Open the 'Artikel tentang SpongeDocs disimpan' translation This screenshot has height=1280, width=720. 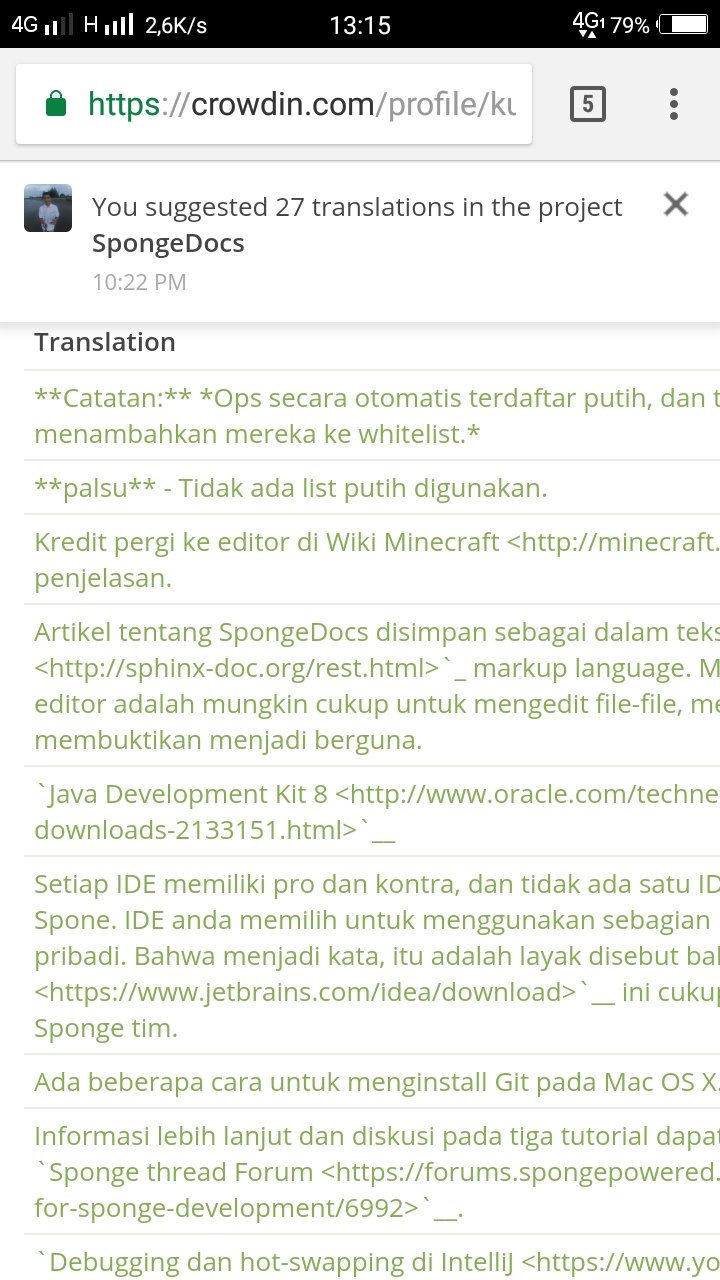tap(372, 686)
